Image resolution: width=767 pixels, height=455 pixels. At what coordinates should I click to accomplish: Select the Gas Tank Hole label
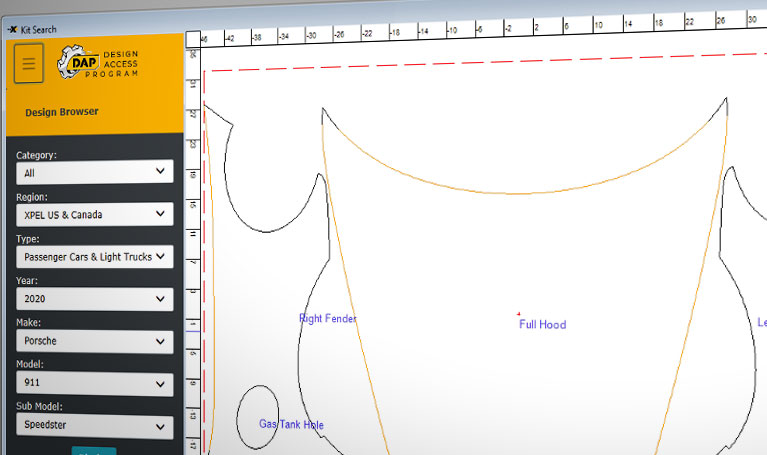point(292,424)
